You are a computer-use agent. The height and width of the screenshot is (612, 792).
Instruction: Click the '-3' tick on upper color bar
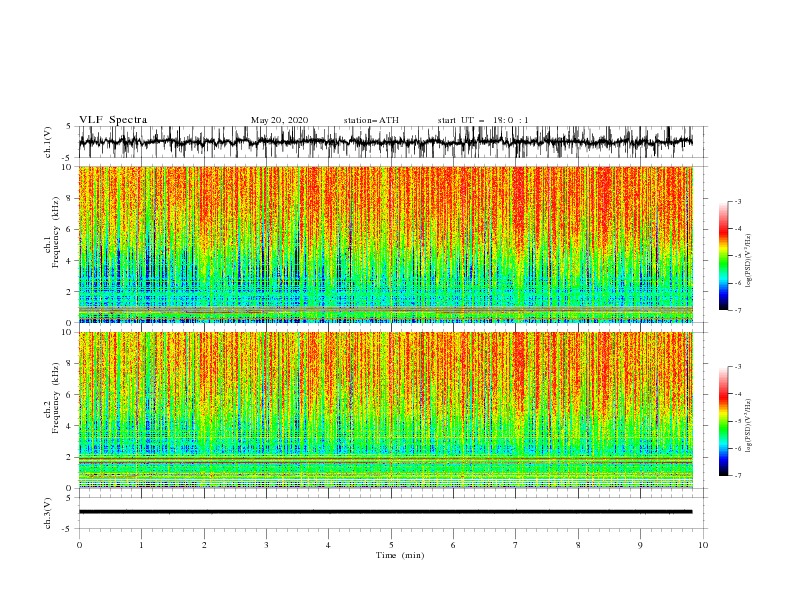[x=738, y=201]
